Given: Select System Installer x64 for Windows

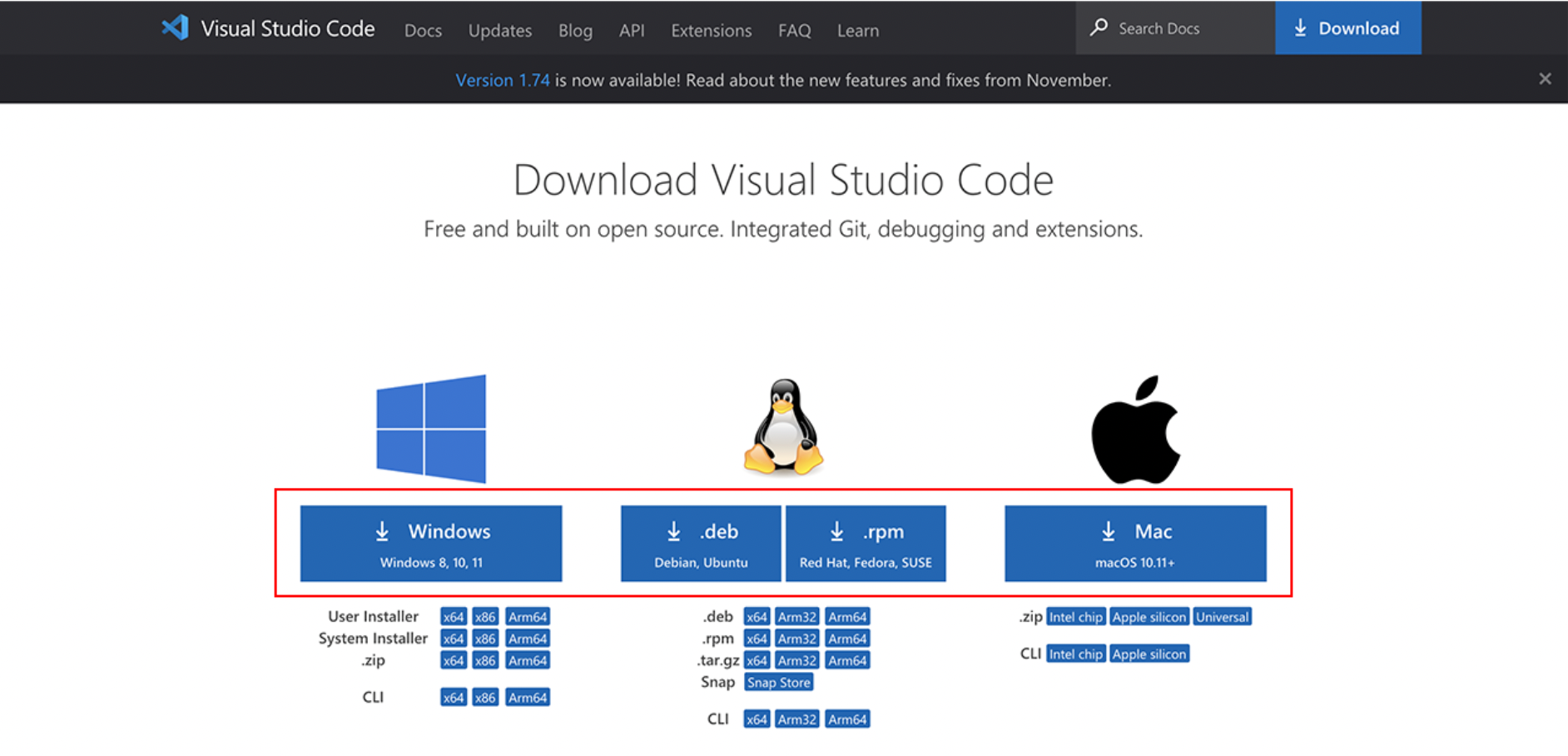Looking at the screenshot, I should 453,639.
